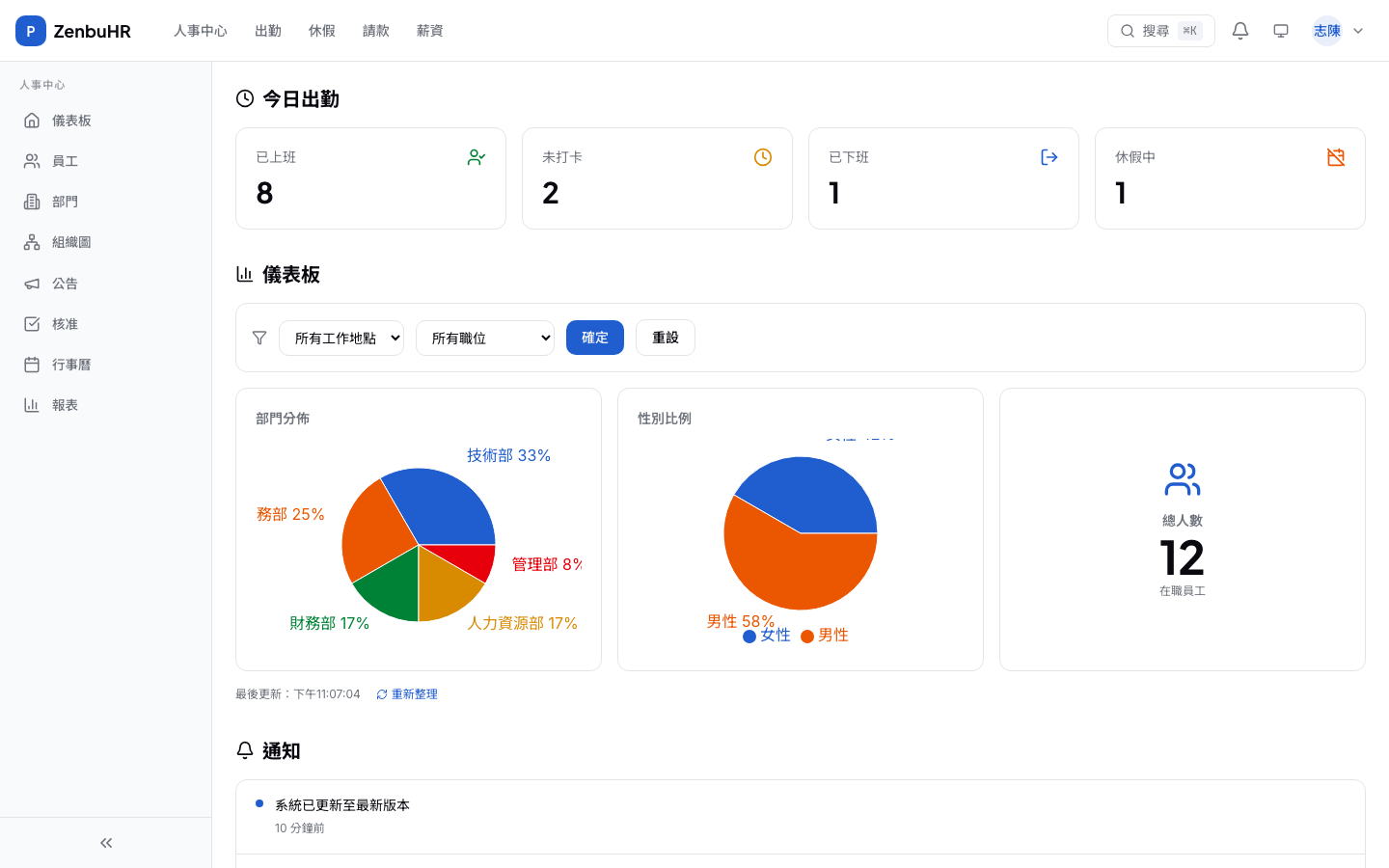This screenshot has width=1389, height=868.
Task: Open the notifications bell in header
Action: [x=1240, y=31]
